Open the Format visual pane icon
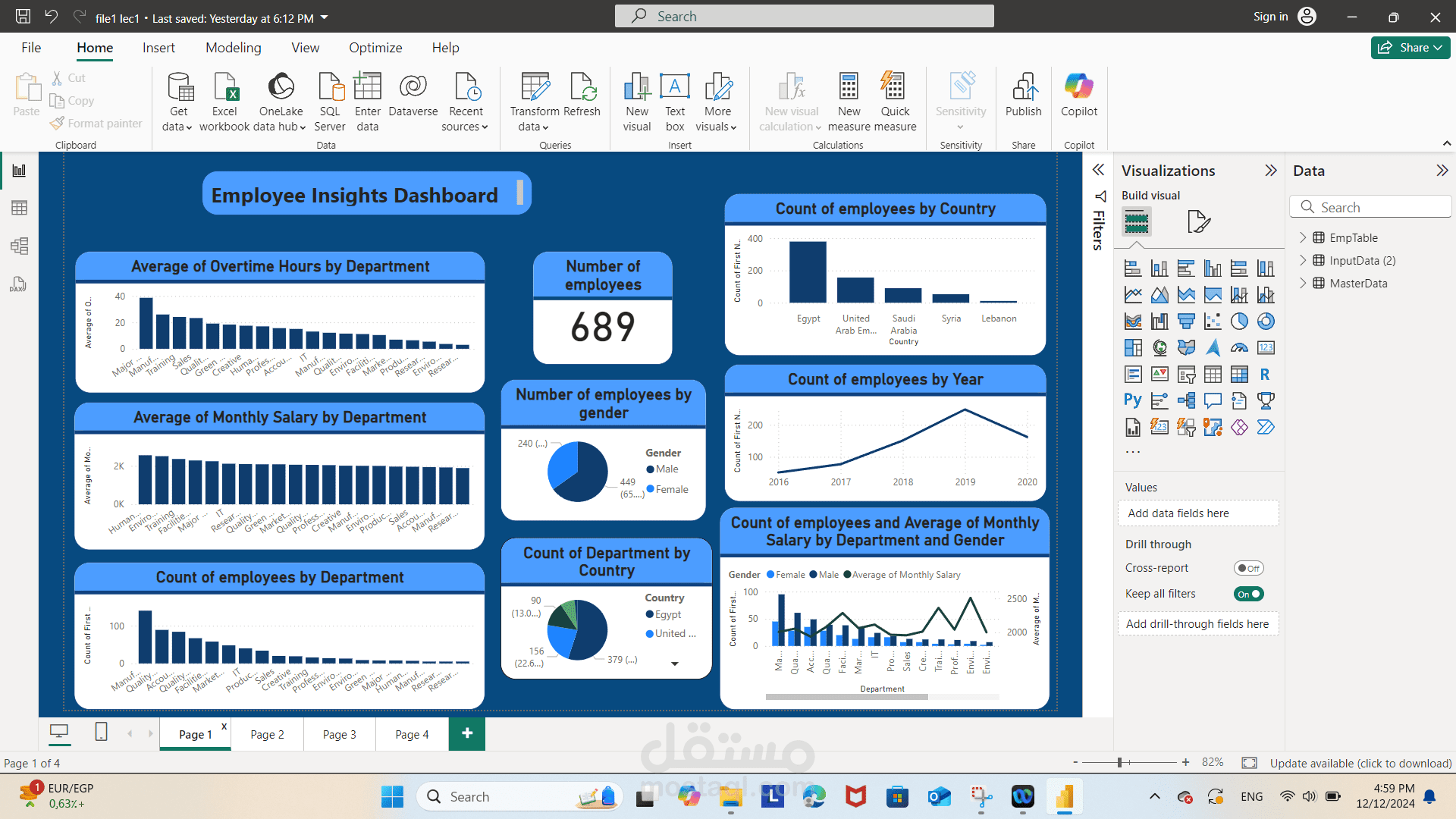Screen dimensions: 1456x819 (x=1198, y=222)
